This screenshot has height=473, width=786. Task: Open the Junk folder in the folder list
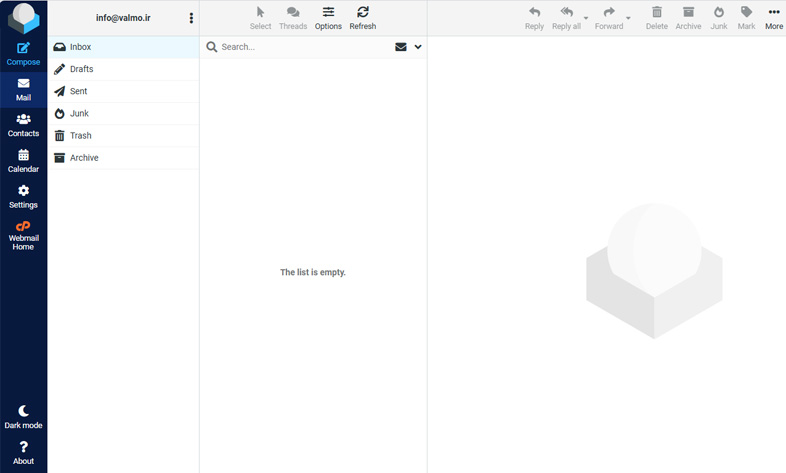pos(79,113)
